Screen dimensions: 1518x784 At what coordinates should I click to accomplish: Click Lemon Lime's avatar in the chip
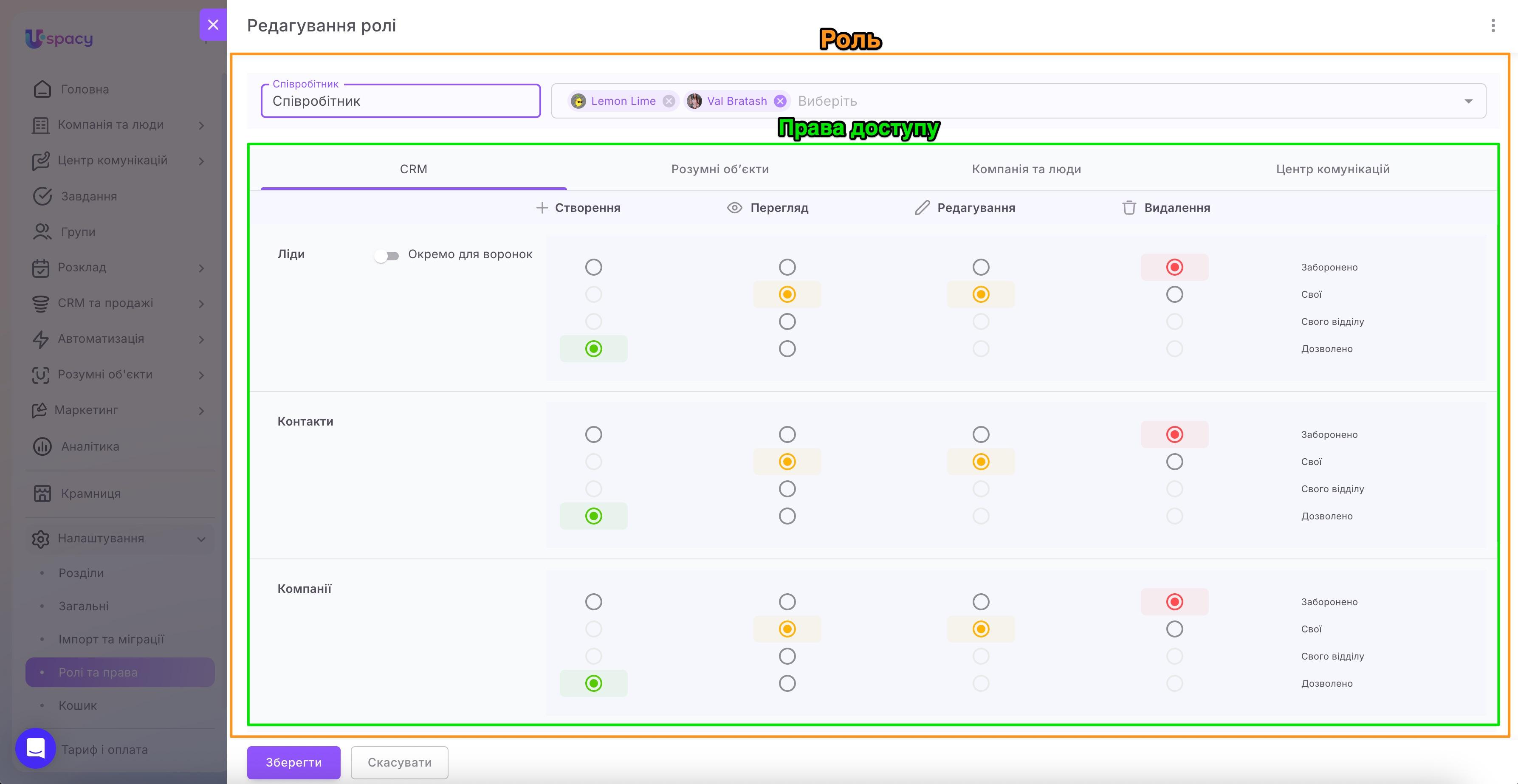tap(578, 102)
